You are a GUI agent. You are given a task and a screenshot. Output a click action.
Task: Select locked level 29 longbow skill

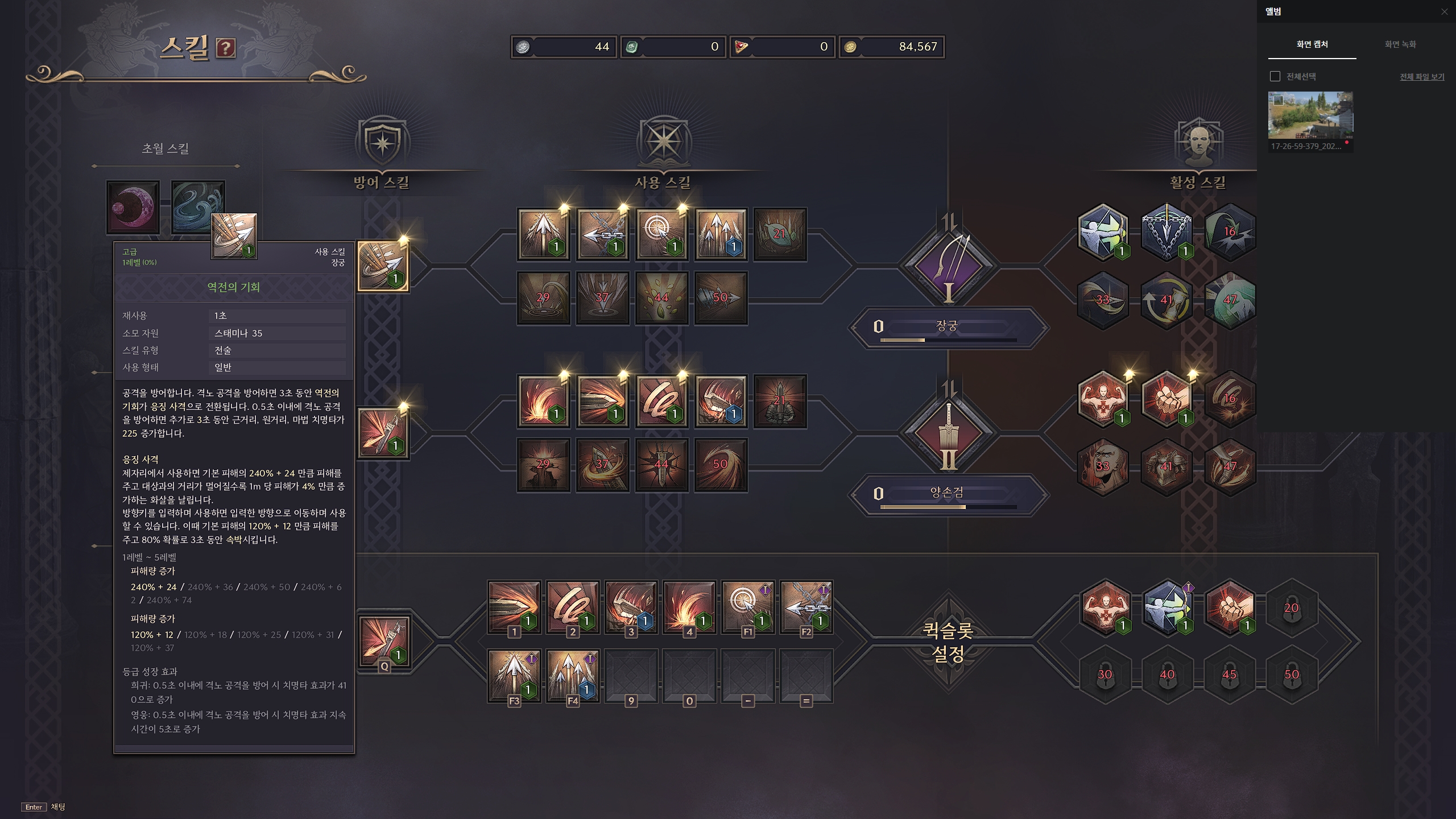[543, 297]
